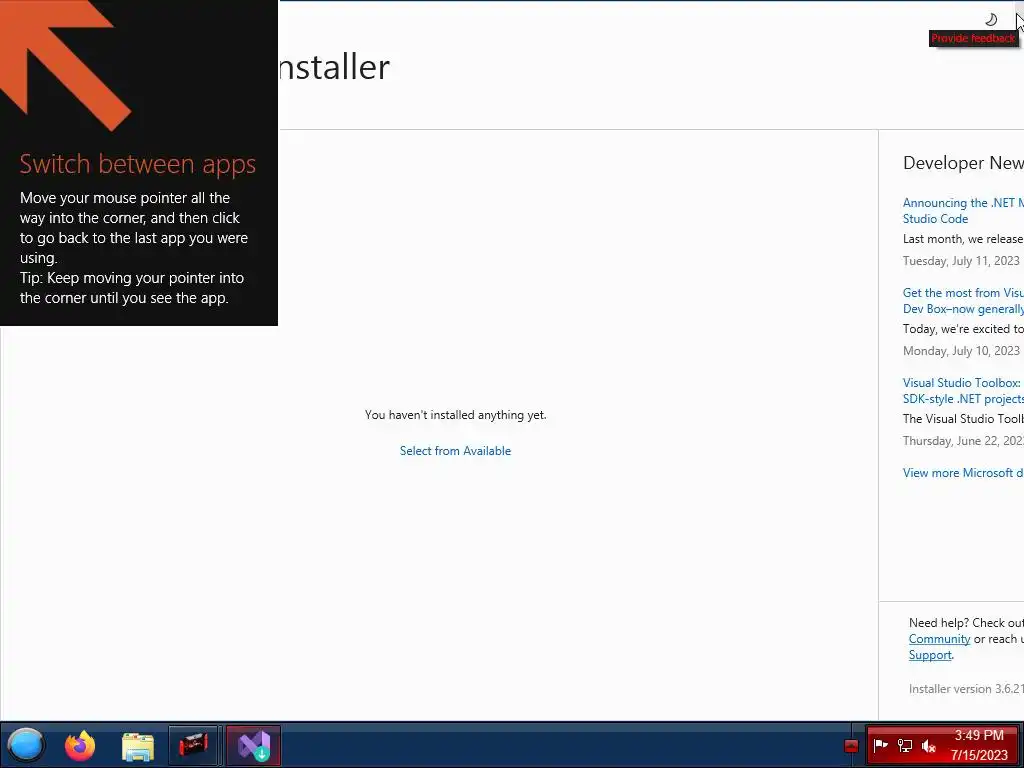Click the View more Microsoft developer news link
The image size is (1024, 768).
click(x=963, y=473)
